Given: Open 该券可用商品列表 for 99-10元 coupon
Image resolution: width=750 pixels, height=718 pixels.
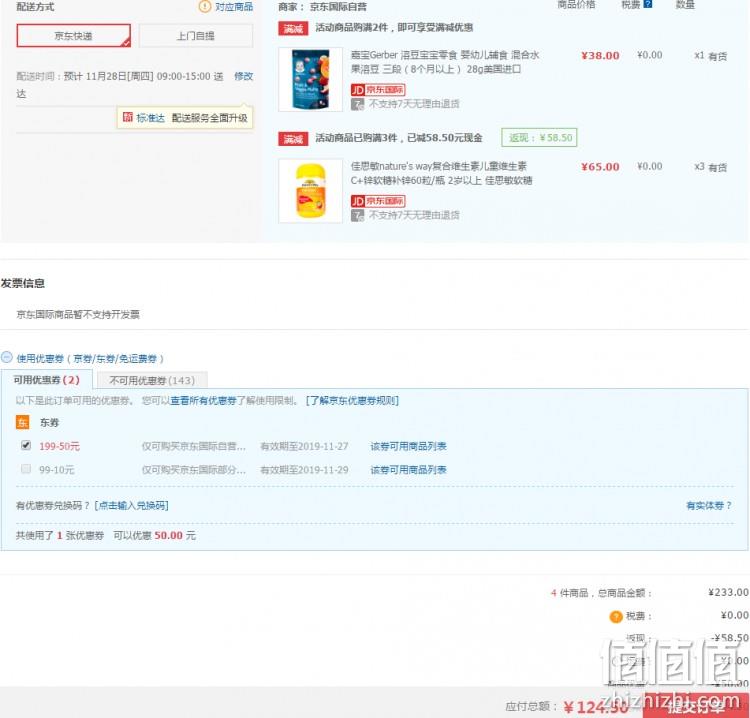Looking at the screenshot, I should 408,470.
